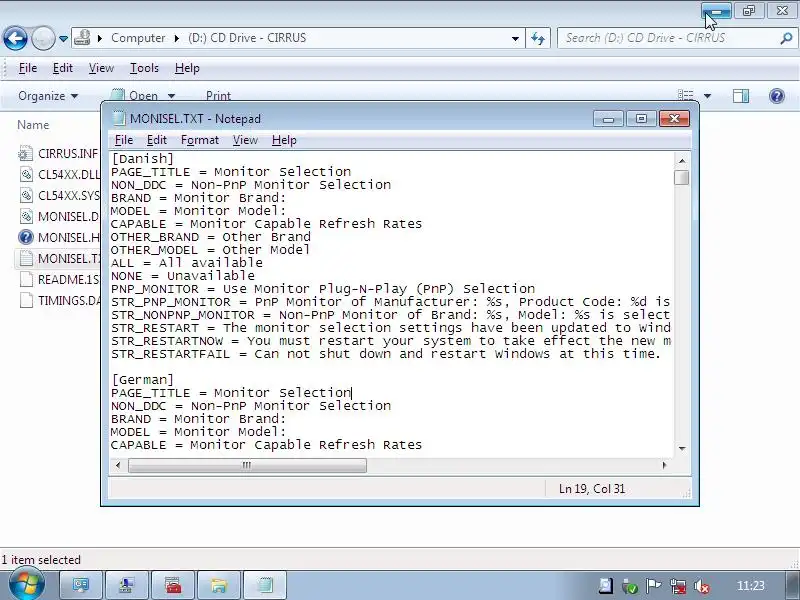Click the Action Center flag tray icon
Image resolution: width=800 pixels, height=600 pixels.
(x=654, y=586)
